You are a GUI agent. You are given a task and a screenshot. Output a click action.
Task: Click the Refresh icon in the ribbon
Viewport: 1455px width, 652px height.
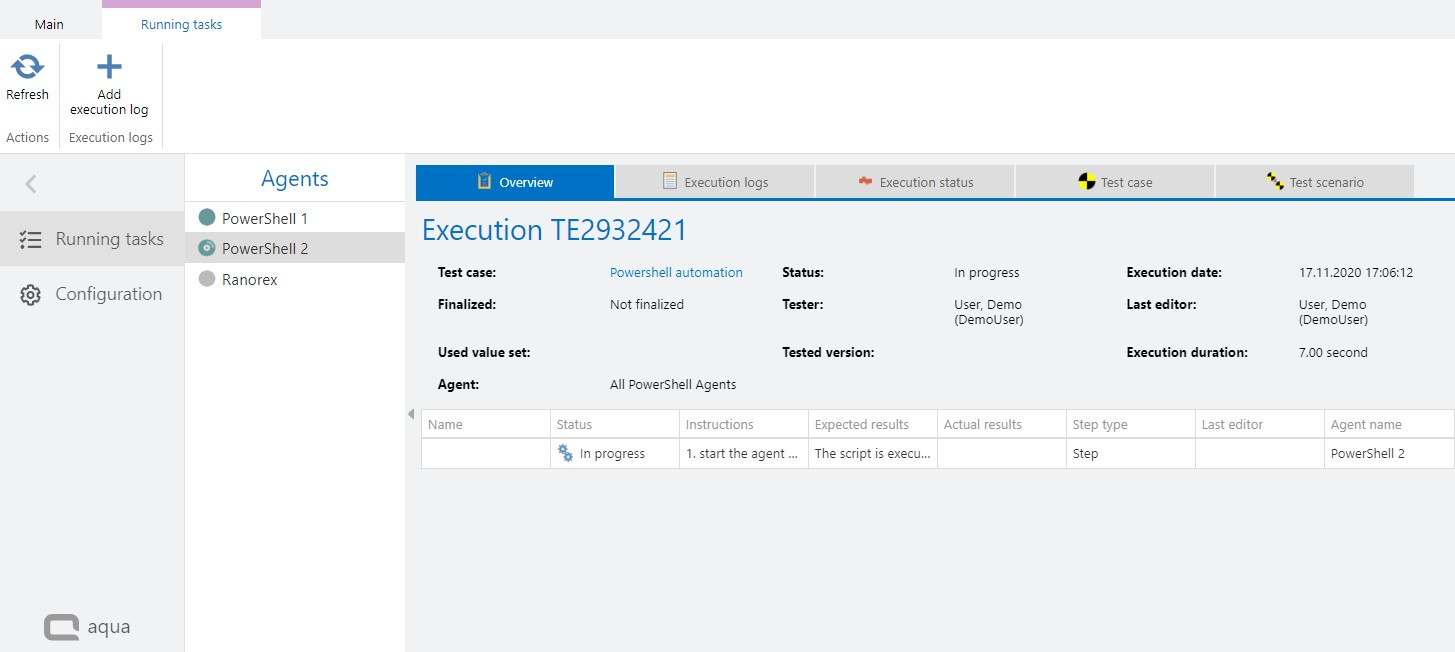[x=27, y=68]
